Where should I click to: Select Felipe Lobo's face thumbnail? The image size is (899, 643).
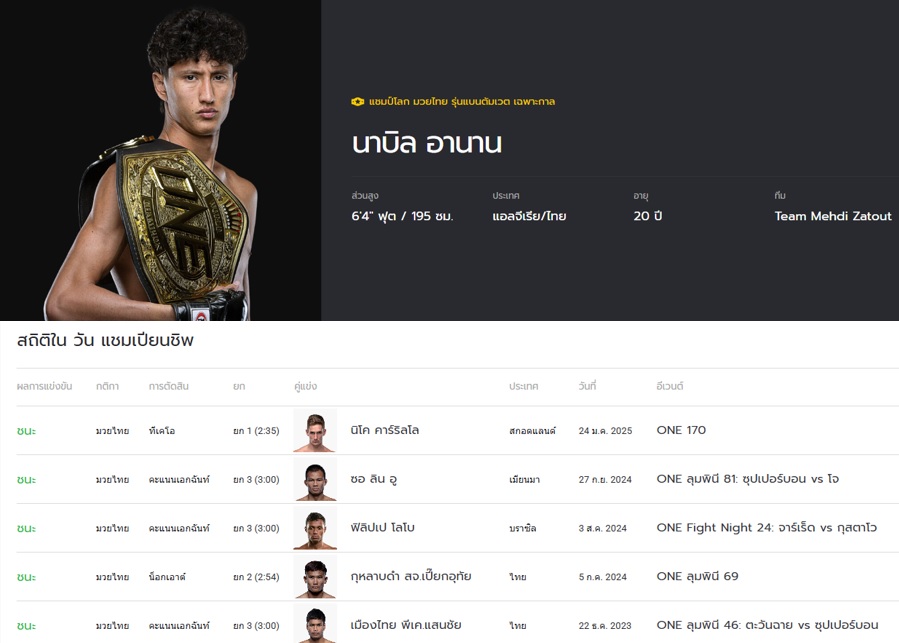pyautogui.click(x=315, y=528)
